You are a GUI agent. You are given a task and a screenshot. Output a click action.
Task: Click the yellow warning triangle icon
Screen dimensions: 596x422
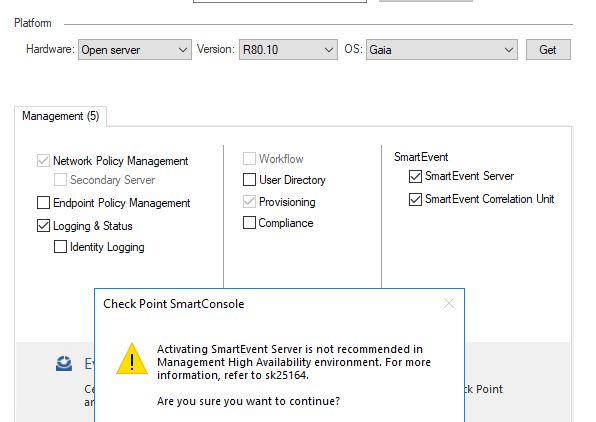(x=132, y=359)
